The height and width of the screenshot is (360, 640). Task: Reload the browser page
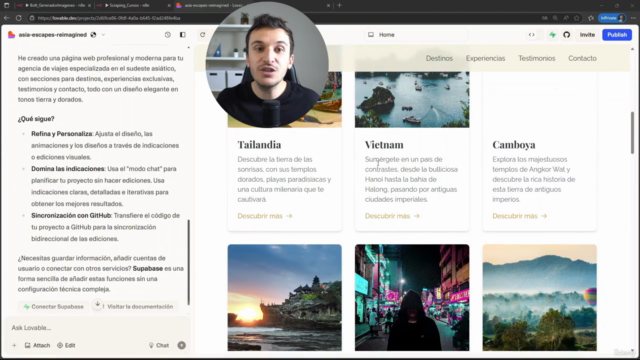pyautogui.click(x=19, y=18)
